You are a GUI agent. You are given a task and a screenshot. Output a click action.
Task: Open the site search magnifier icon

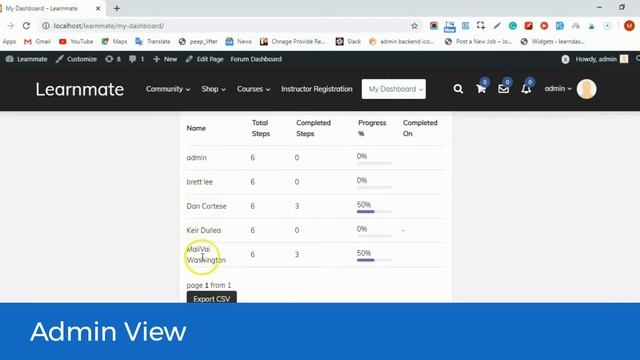point(458,89)
